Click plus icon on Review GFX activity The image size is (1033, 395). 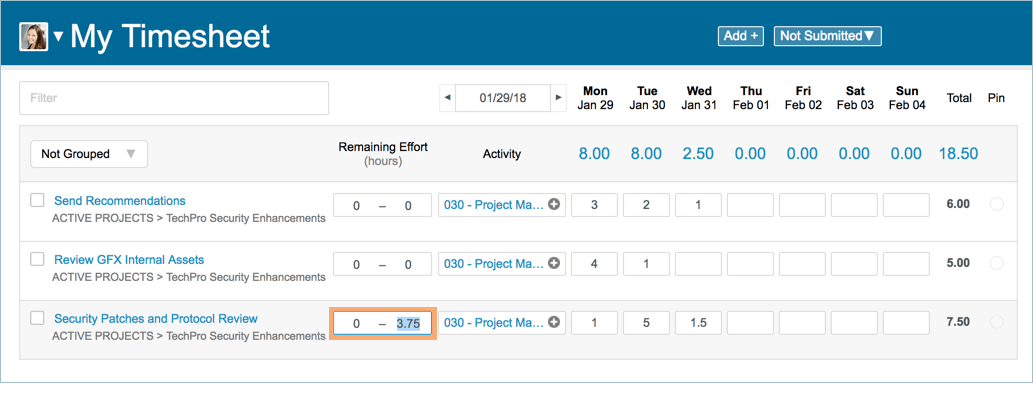pos(554,263)
